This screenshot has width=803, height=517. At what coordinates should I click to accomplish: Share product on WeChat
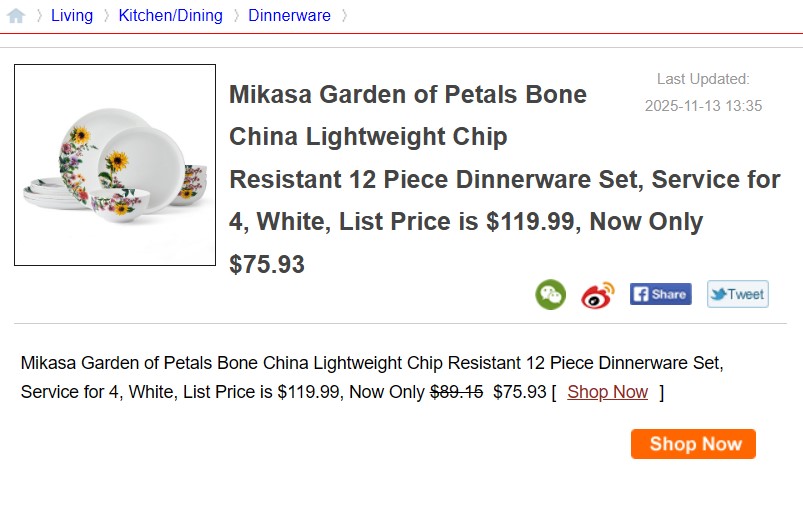550,294
